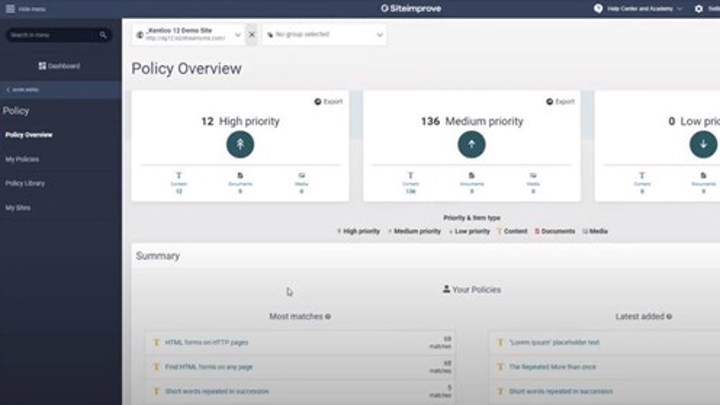The image size is (720, 405).
Task: Click the low priority down-arrow circle icon
Action: pyautogui.click(x=703, y=144)
